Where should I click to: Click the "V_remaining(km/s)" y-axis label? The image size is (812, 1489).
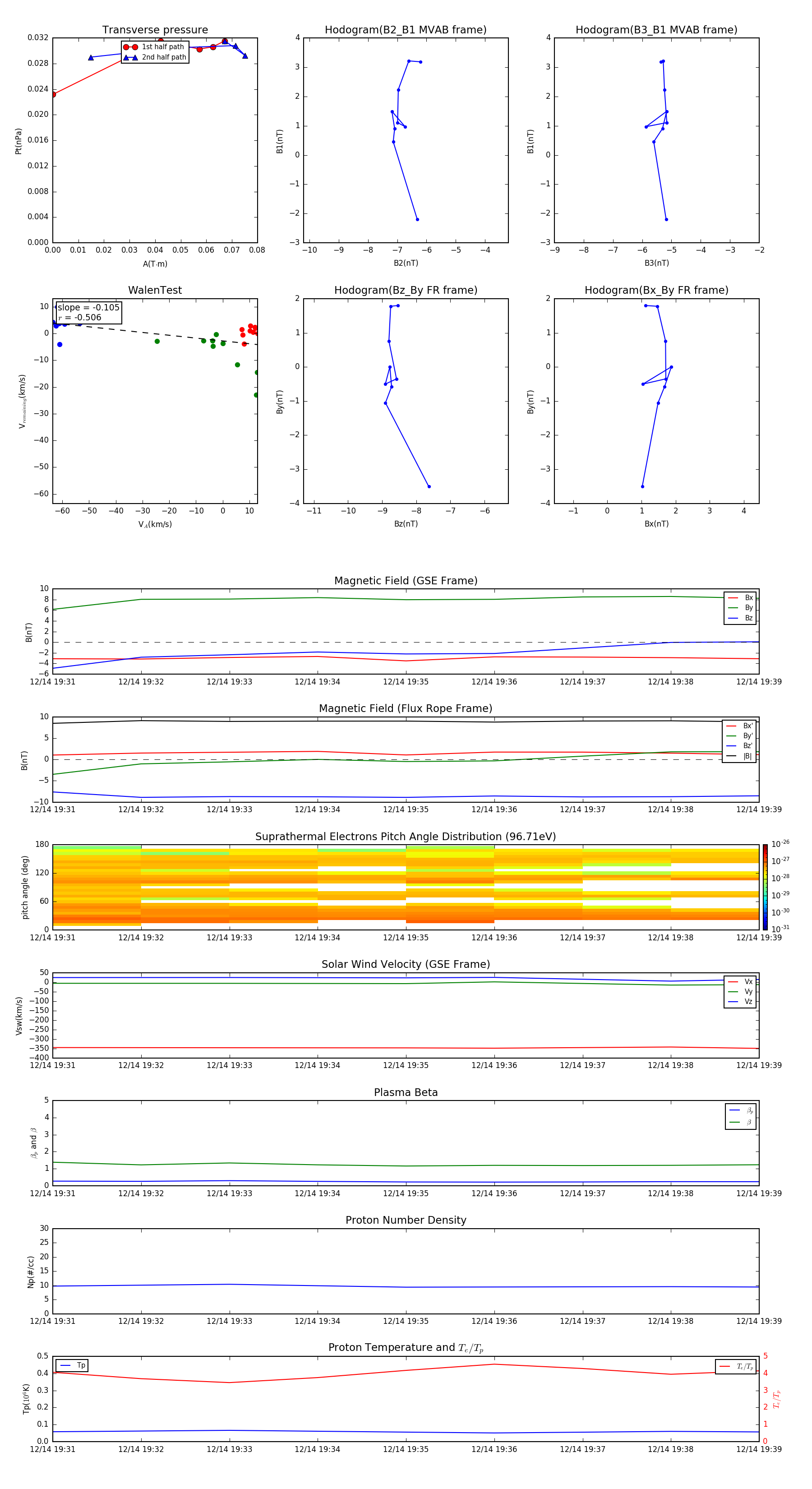click(x=23, y=401)
